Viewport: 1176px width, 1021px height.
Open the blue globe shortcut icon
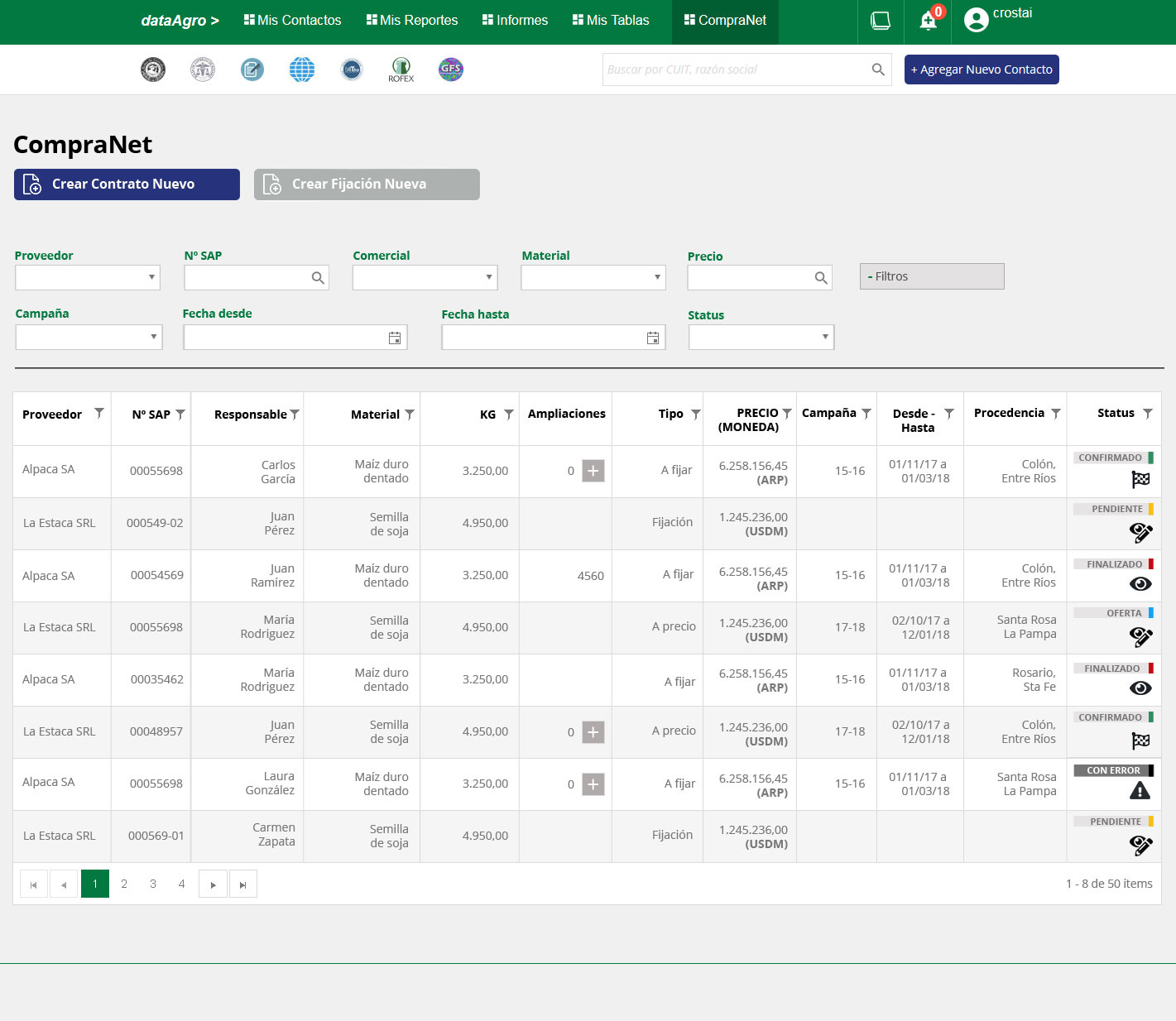click(x=302, y=70)
